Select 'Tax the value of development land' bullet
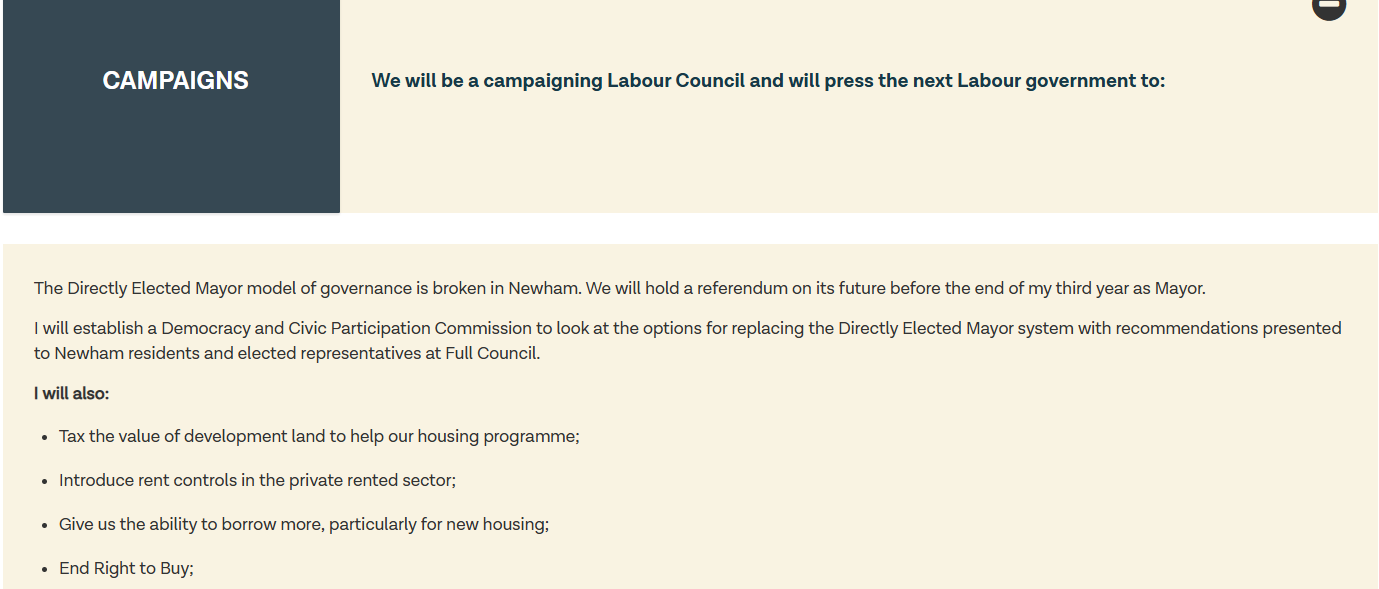This screenshot has width=1379, height=589. [x=319, y=437]
